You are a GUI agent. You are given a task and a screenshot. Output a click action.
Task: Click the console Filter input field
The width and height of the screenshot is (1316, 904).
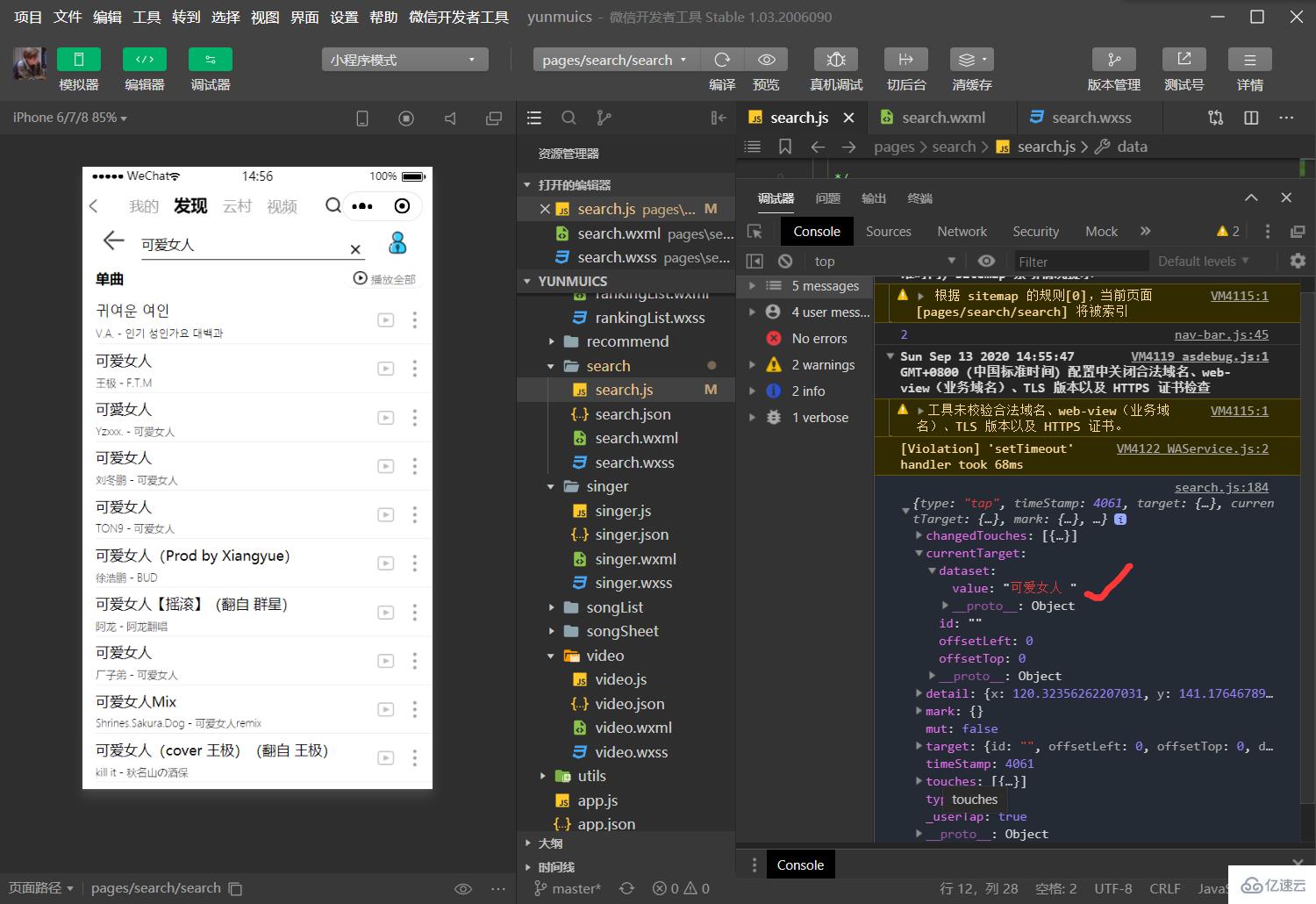(1081, 262)
